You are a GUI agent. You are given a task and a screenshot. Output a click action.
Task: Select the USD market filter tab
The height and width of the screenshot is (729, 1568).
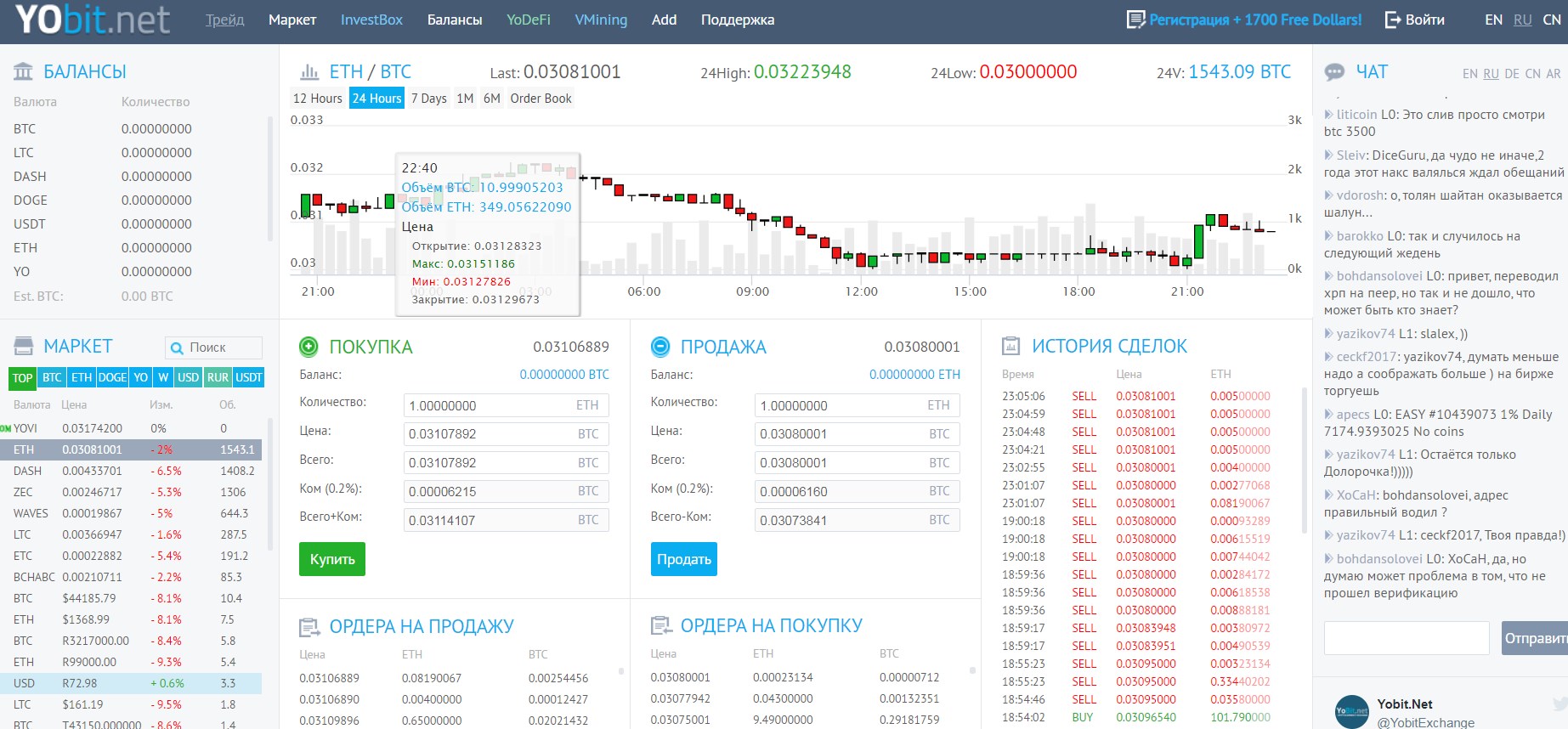click(x=189, y=377)
